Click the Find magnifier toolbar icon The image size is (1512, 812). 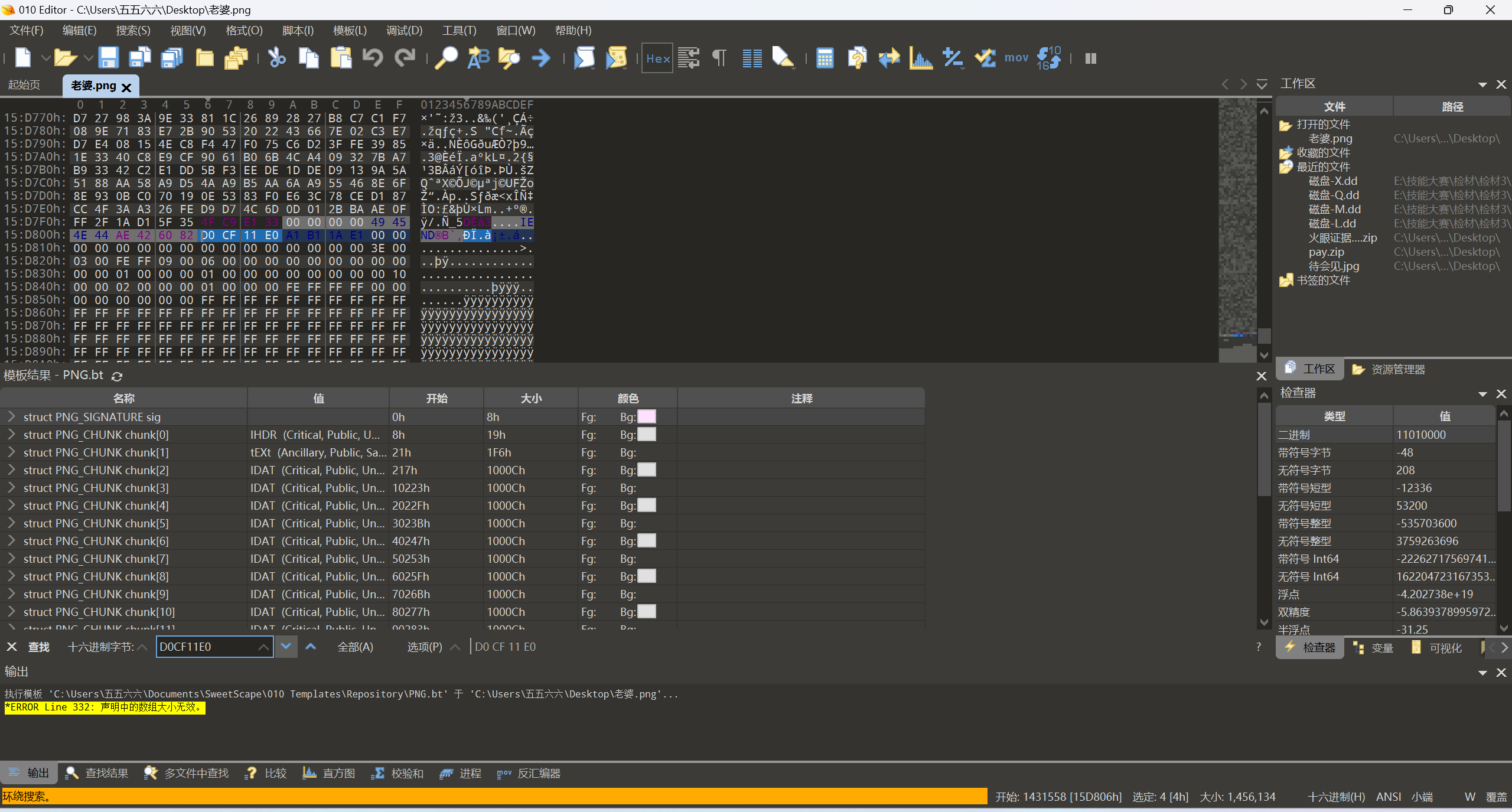click(x=446, y=58)
